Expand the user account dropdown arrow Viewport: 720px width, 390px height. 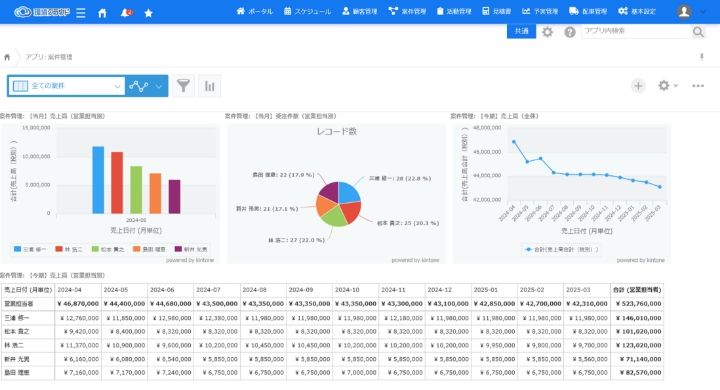(x=703, y=12)
